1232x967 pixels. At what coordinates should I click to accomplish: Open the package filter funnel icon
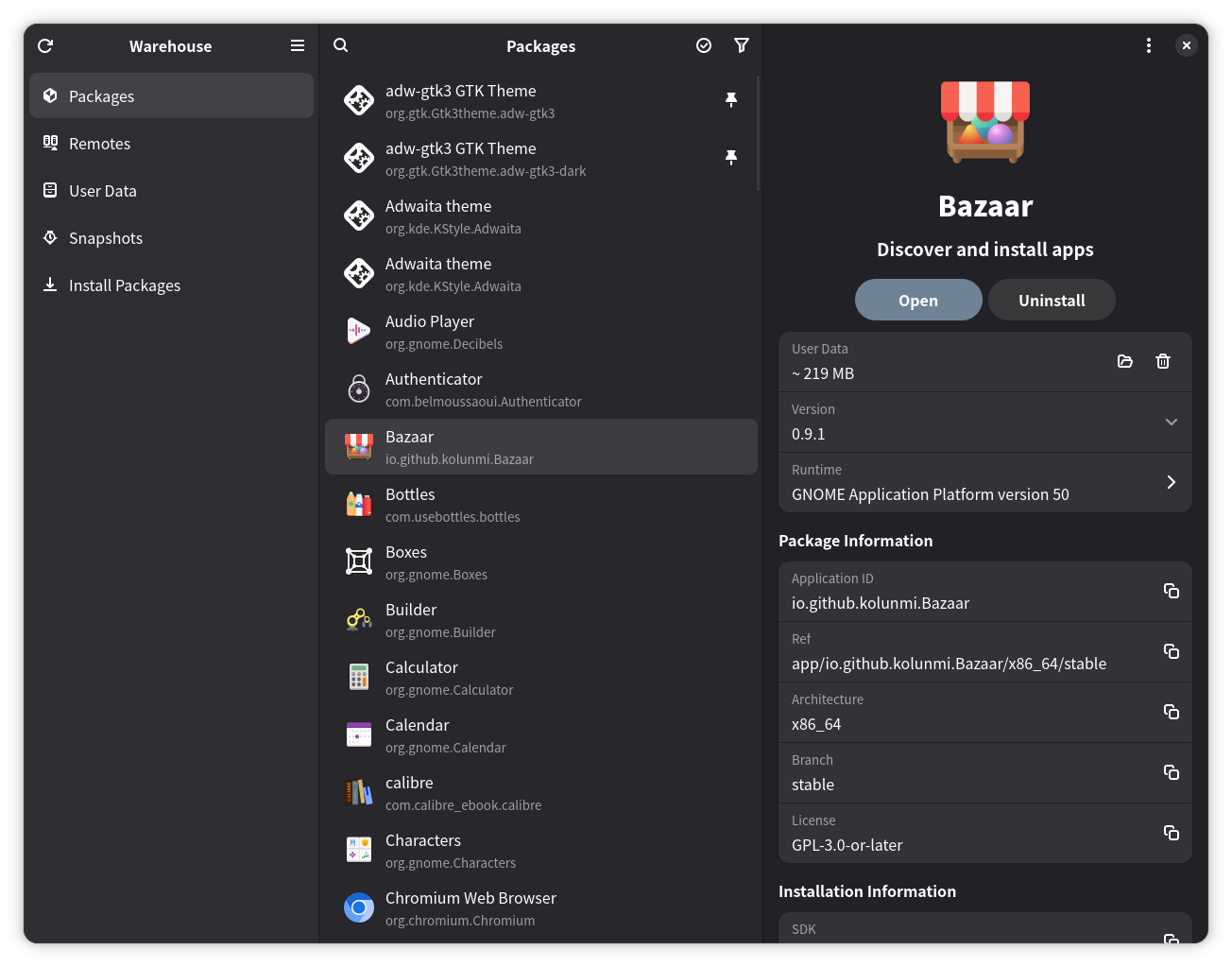click(x=742, y=44)
